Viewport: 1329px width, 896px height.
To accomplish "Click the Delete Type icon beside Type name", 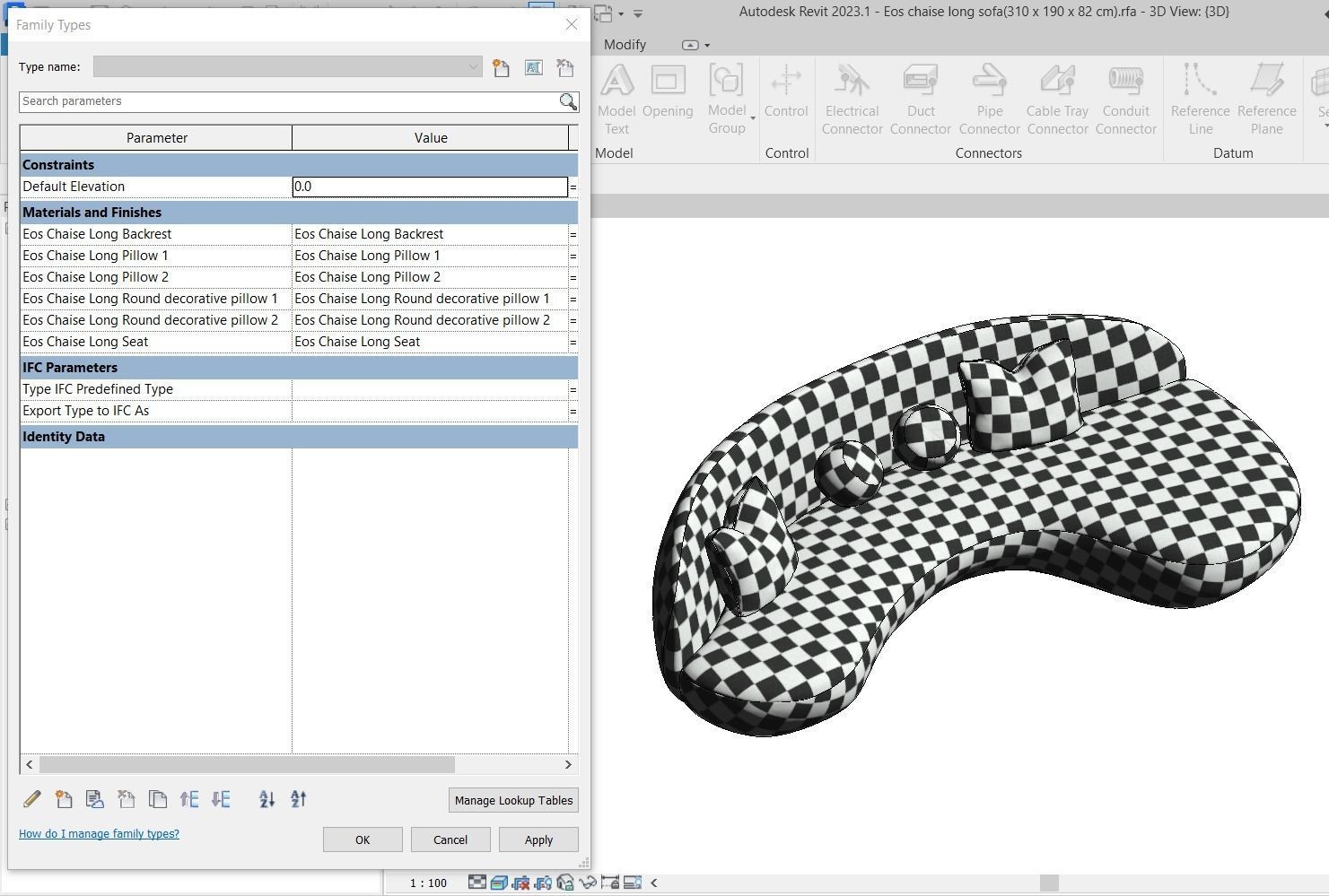I will point(564,67).
